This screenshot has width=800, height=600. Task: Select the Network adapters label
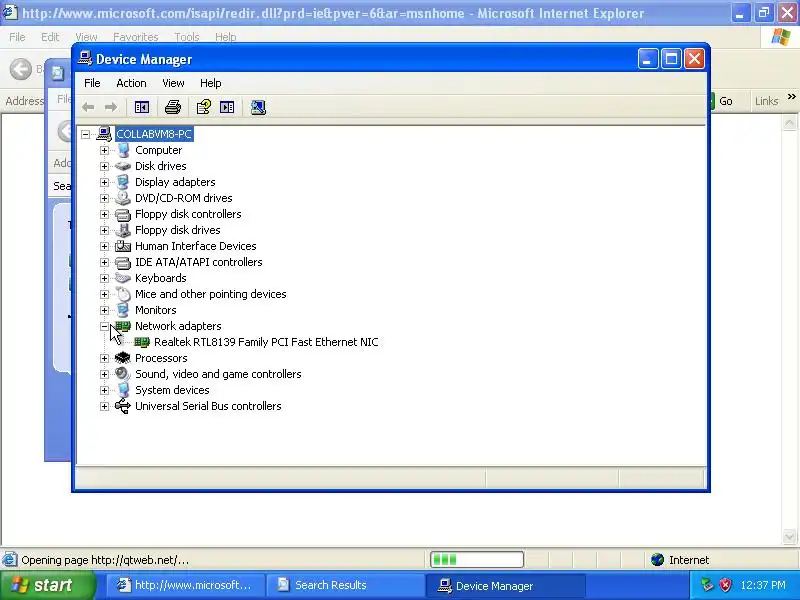[178, 326]
